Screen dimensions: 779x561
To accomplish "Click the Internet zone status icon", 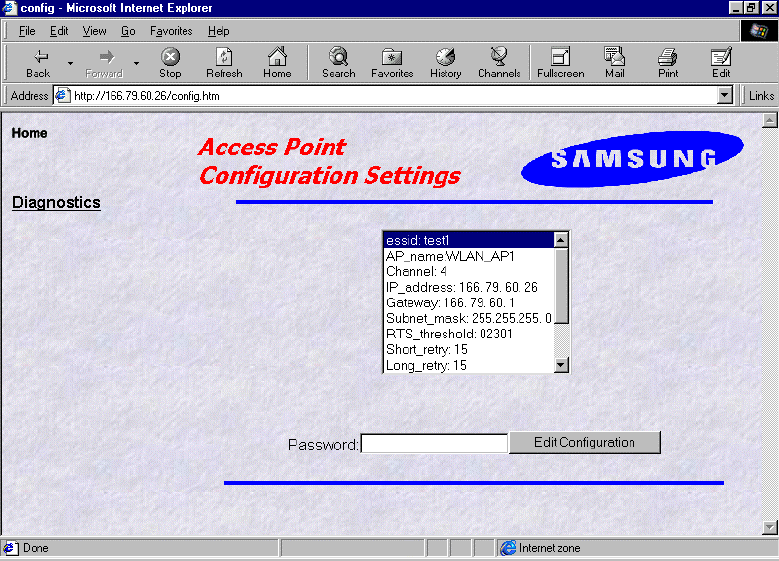I will (x=508, y=548).
